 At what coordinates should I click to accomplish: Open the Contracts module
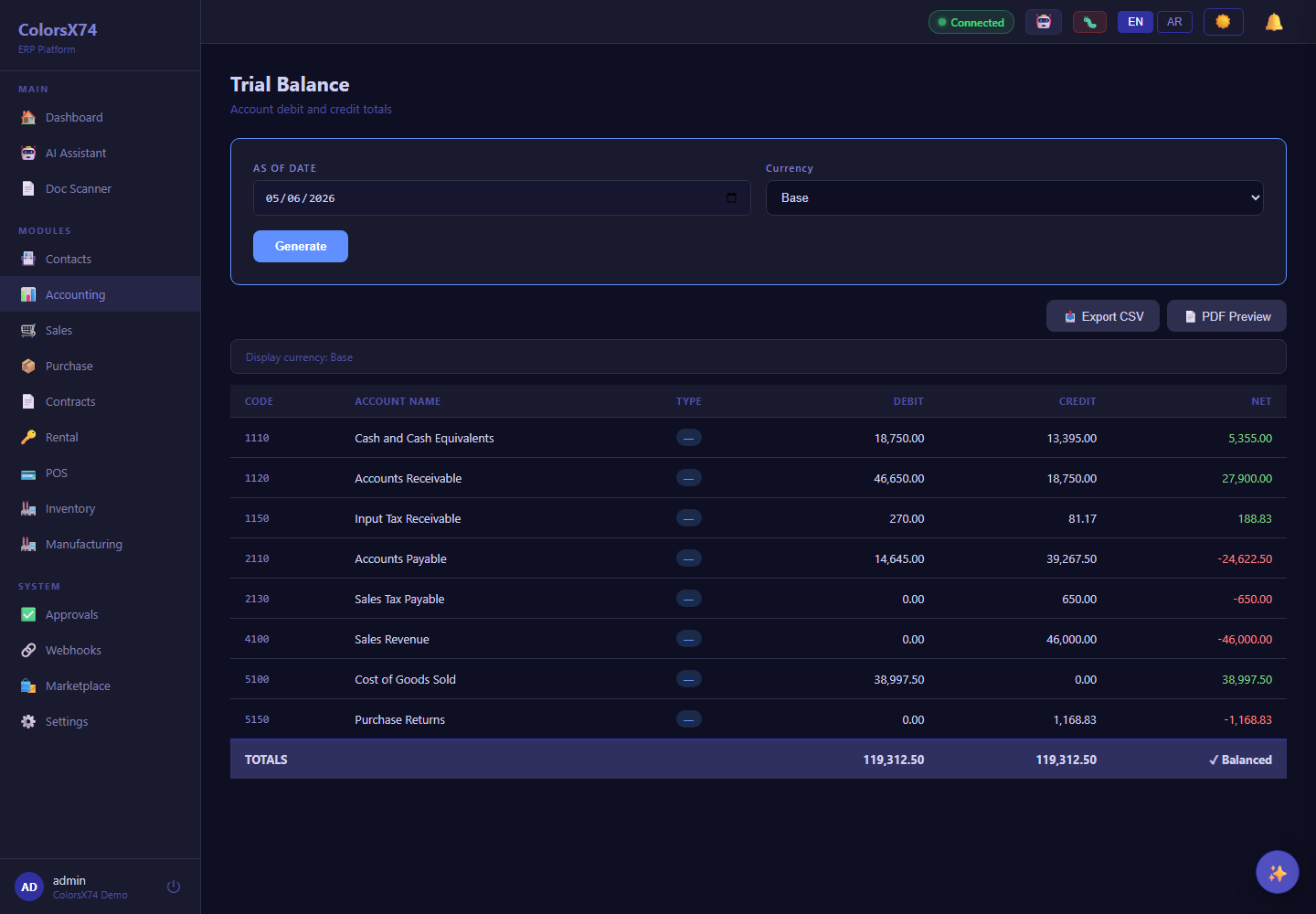tap(101, 401)
